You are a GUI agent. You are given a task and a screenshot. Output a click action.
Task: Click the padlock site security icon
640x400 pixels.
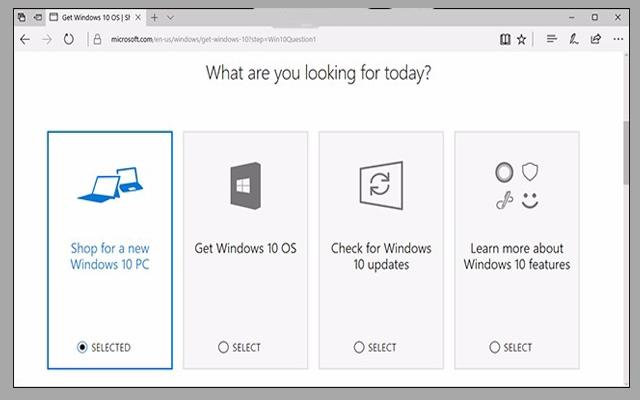click(97, 39)
